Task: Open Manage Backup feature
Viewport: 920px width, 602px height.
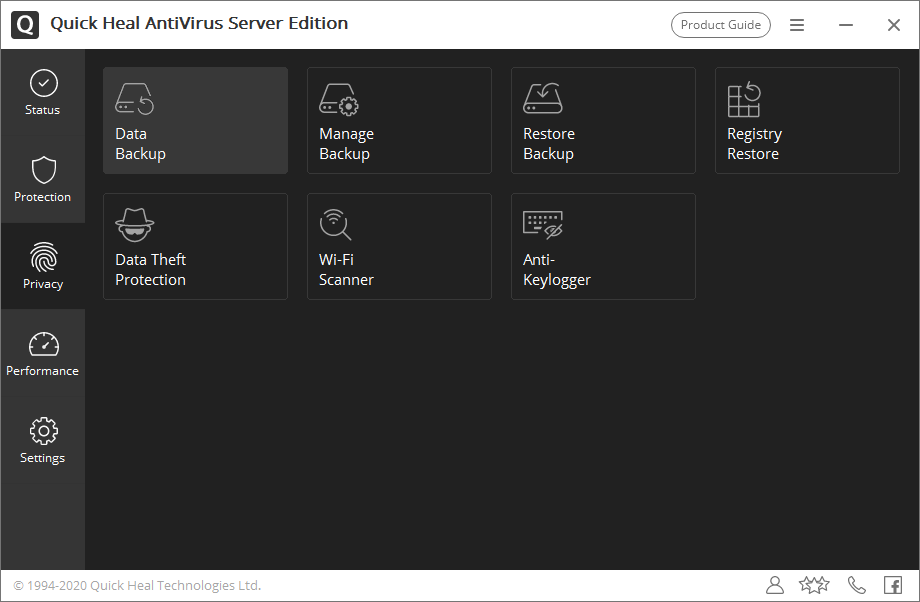Action: (x=400, y=120)
